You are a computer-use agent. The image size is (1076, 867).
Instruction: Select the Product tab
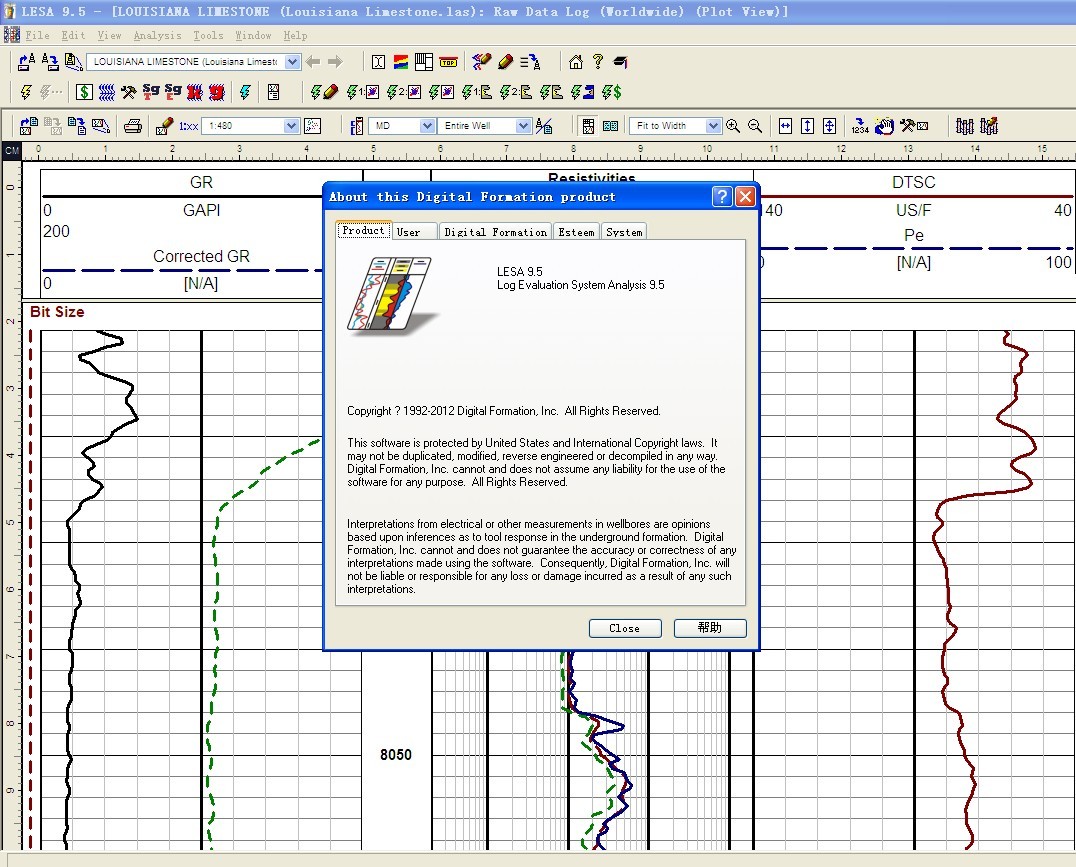[x=364, y=231]
